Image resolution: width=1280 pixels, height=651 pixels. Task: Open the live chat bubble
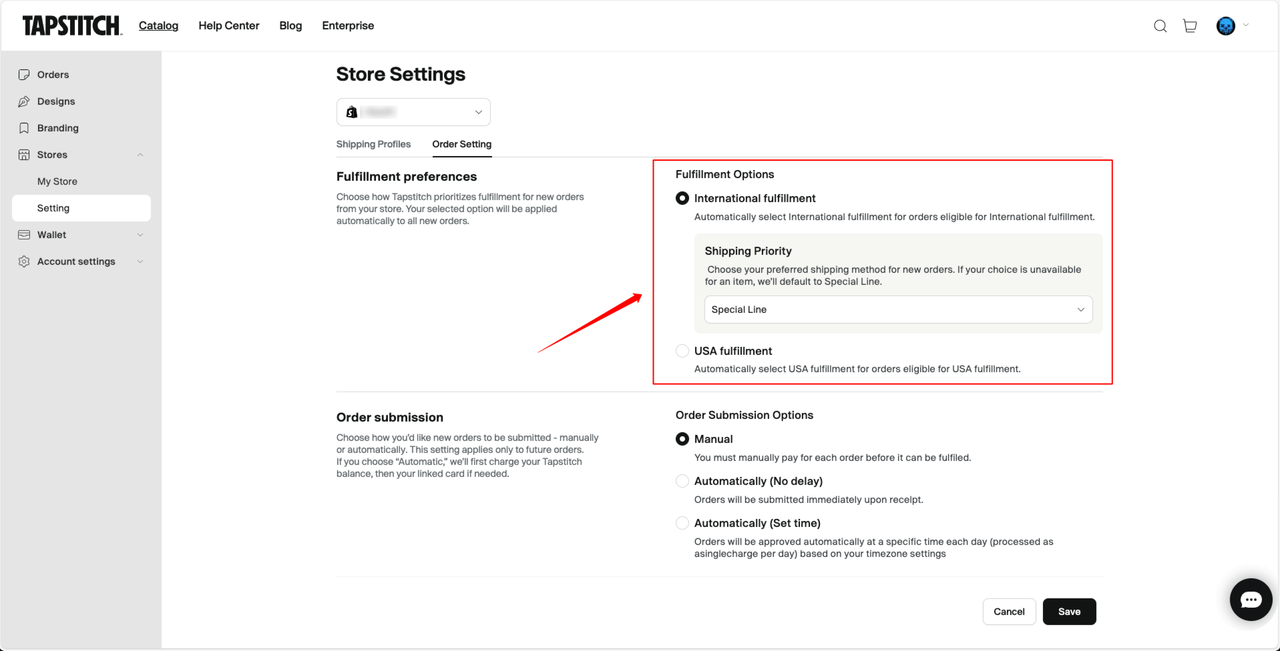1251,600
